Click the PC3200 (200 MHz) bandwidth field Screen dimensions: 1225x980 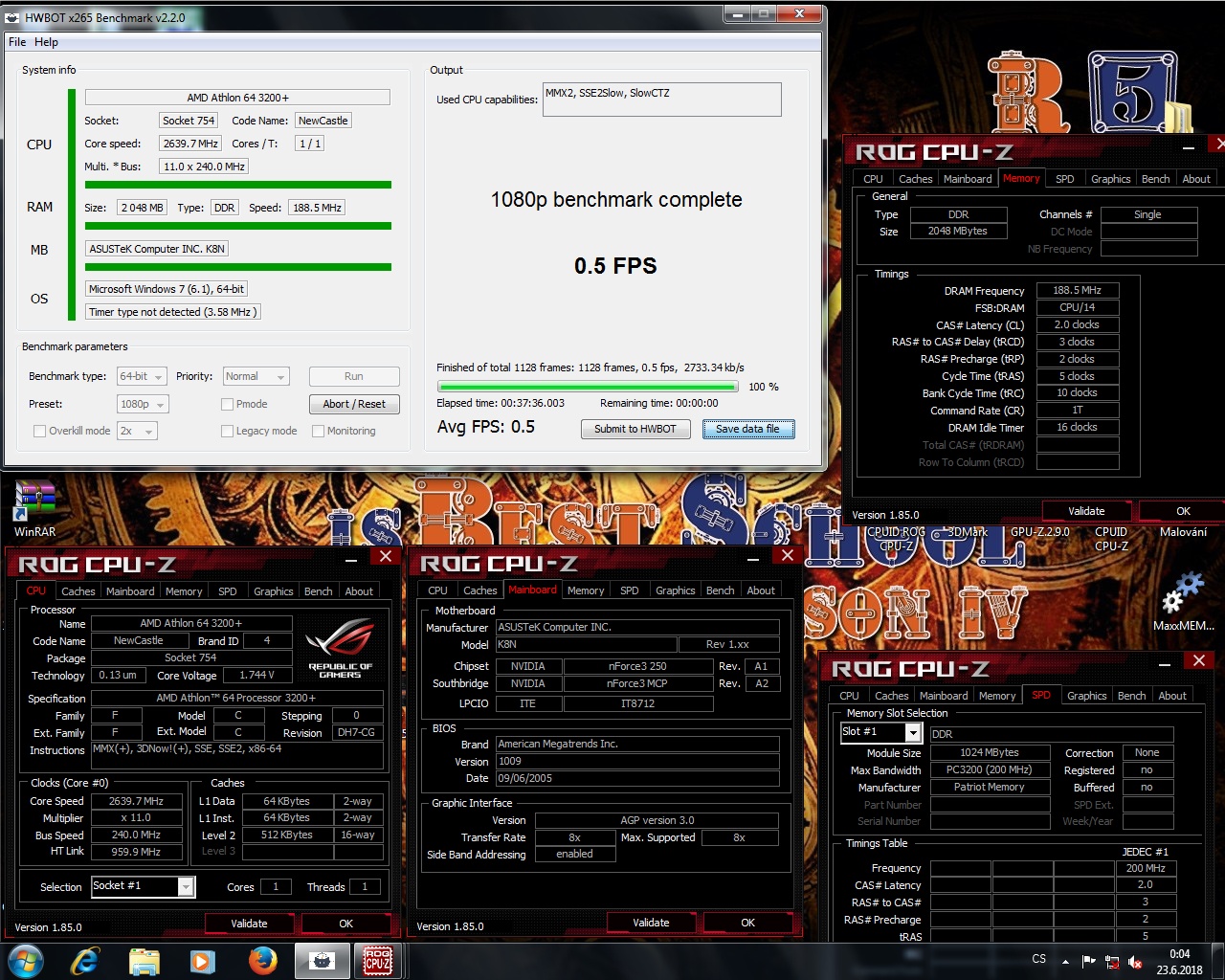(990, 769)
